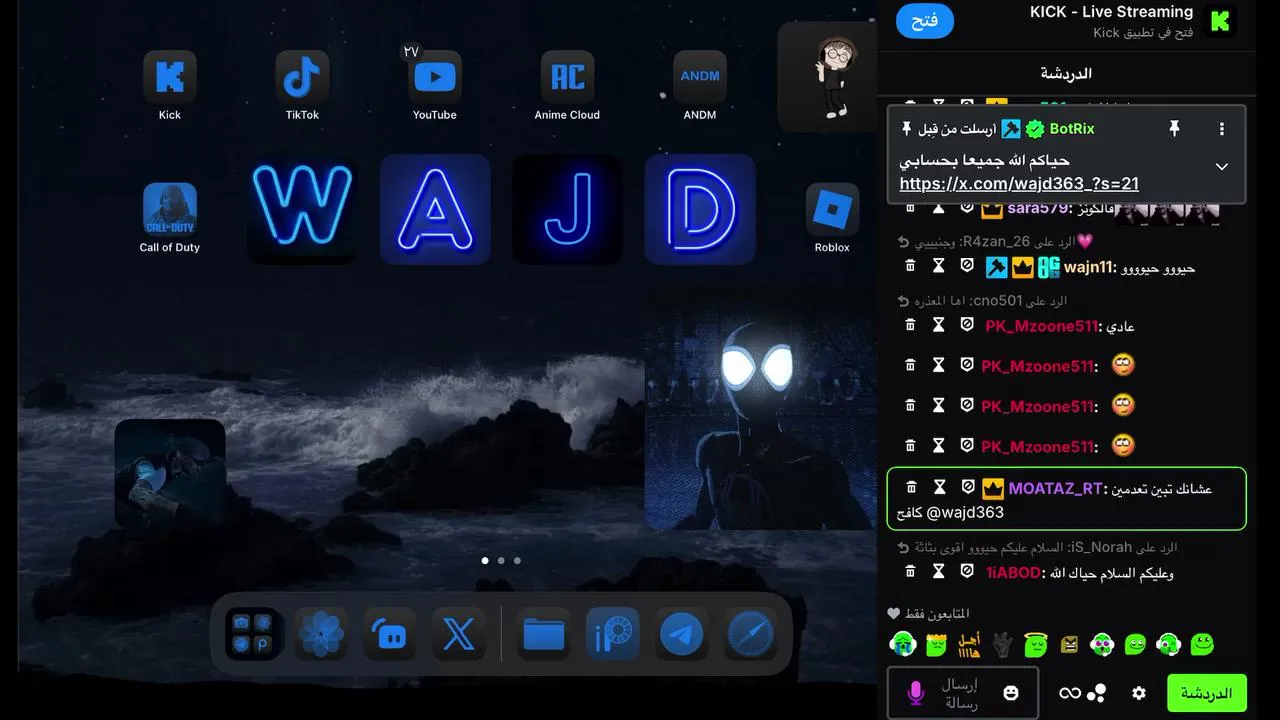
Task: Open the Call of Duty game
Action: [170, 209]
